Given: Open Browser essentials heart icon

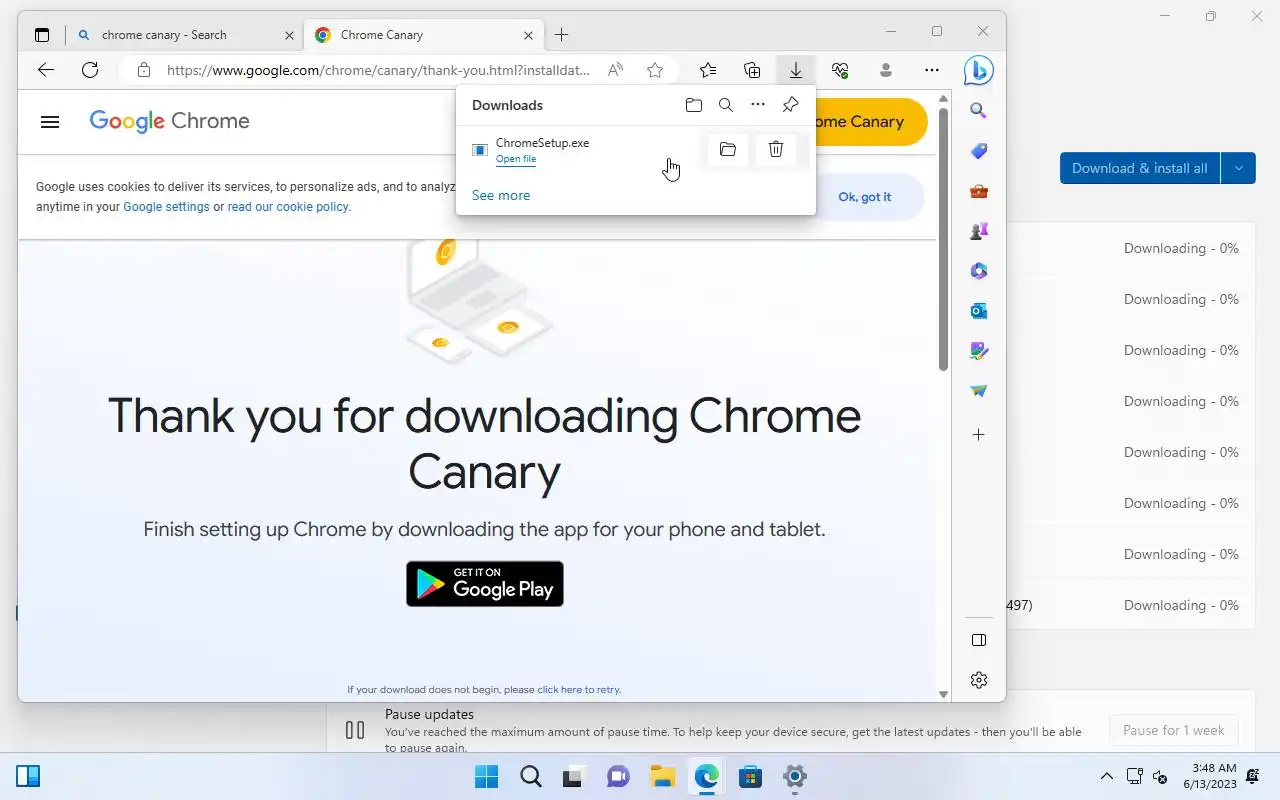Looking at the screenshot, I should (840, 70).
